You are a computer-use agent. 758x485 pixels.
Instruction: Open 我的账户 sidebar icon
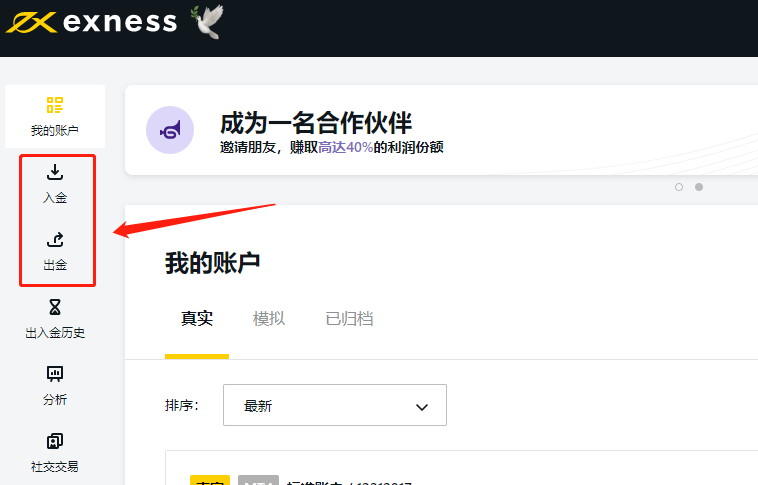coord(55,104)
